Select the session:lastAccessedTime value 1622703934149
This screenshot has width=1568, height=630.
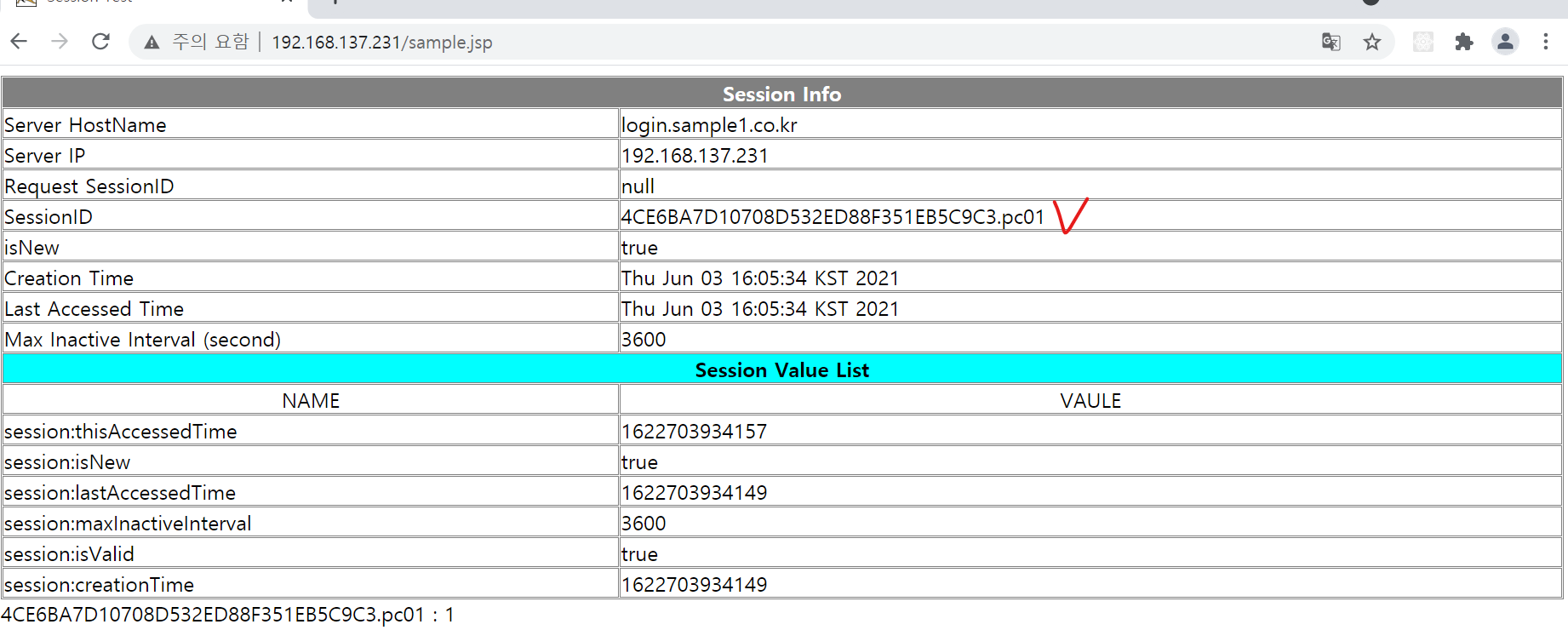[x=694, y=493]
